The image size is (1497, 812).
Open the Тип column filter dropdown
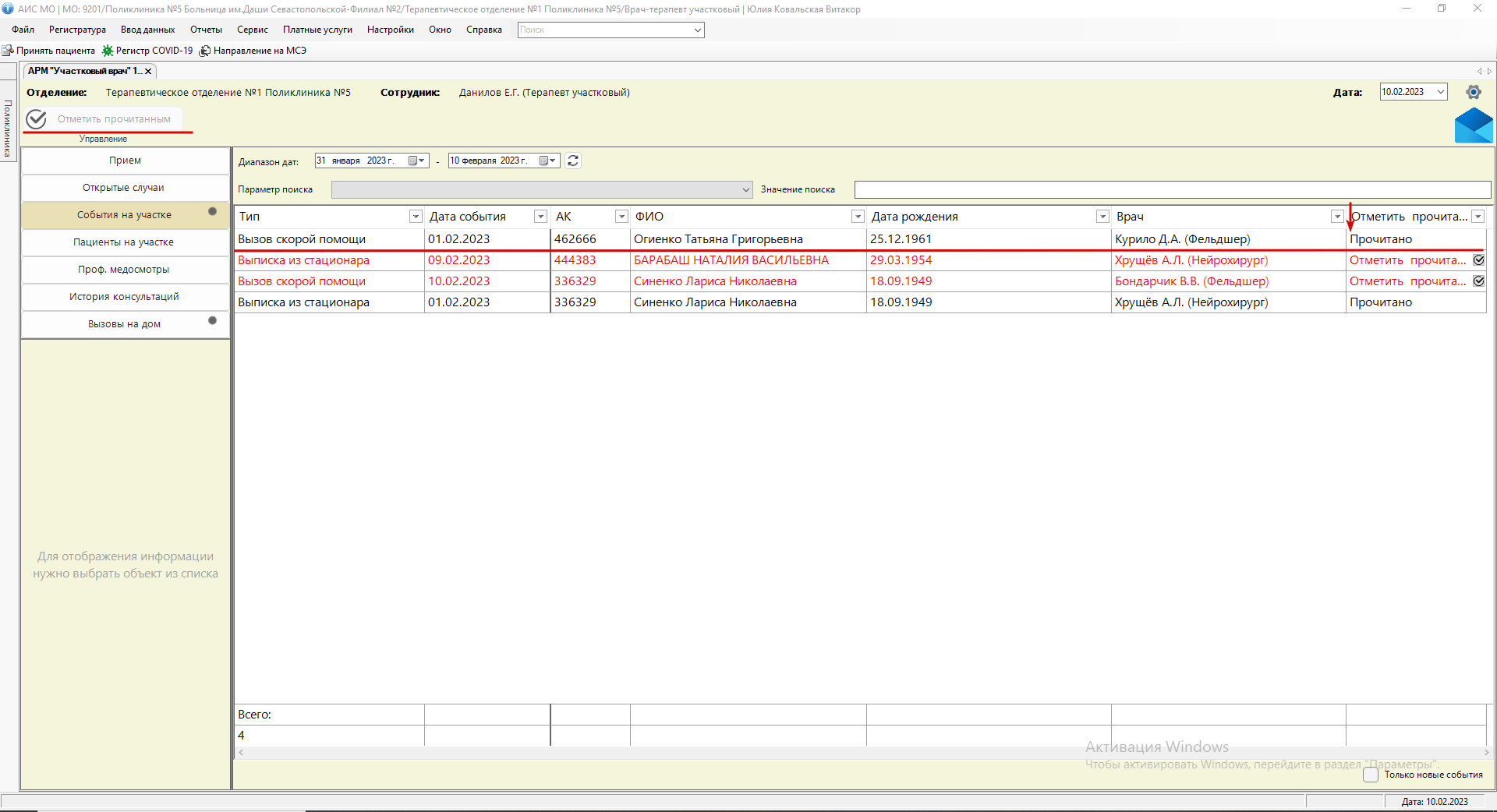416,217
